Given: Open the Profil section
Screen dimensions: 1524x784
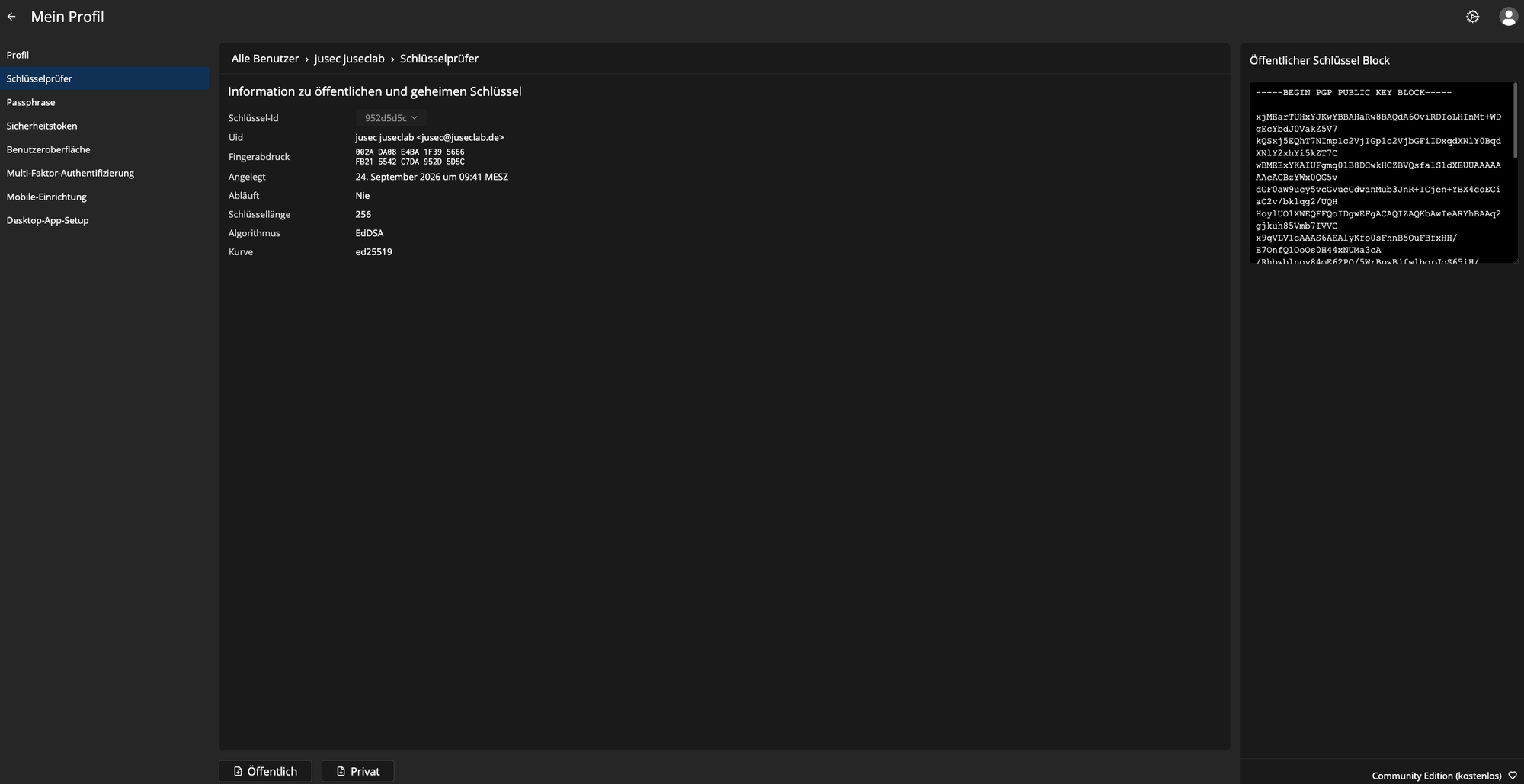Looking at the screenshot, I should [104, 55].
